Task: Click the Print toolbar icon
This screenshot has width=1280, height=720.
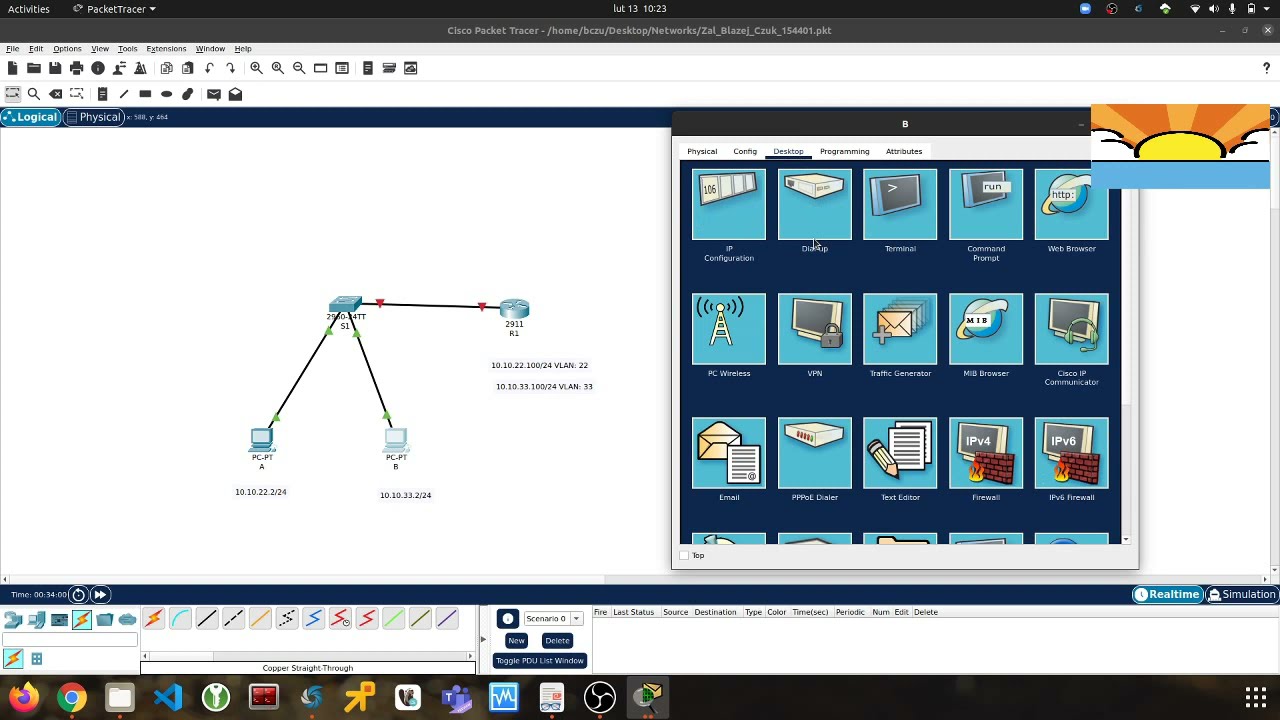Action: tap(77, 68)
